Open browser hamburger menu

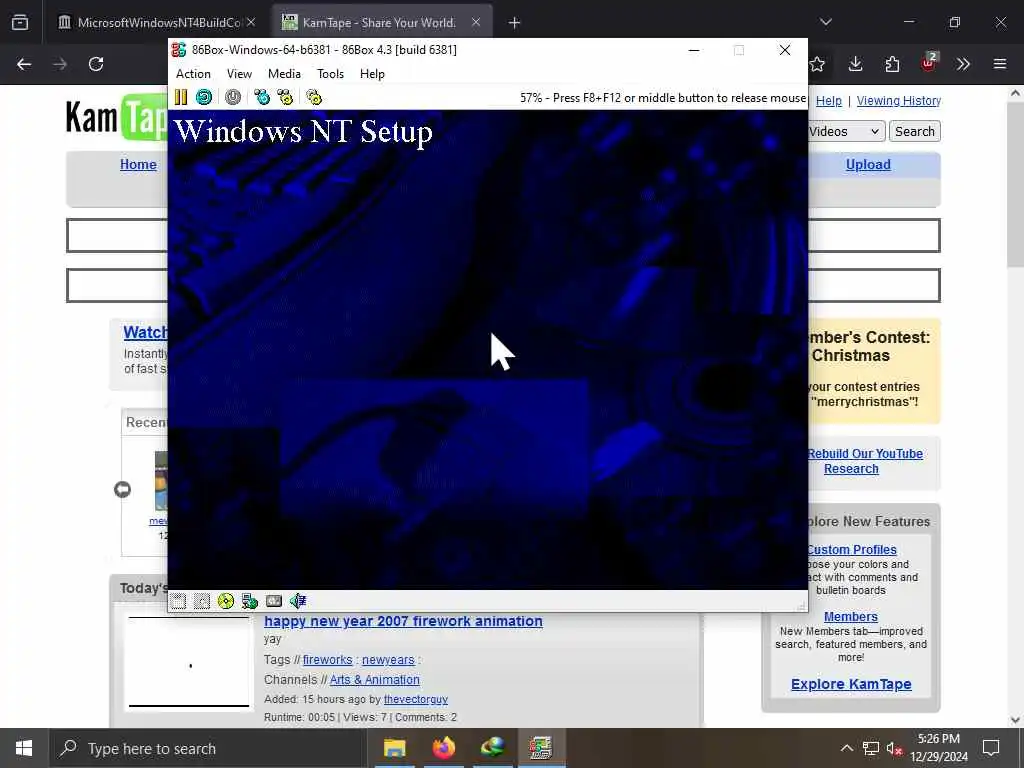click(x=1000, y=64)
